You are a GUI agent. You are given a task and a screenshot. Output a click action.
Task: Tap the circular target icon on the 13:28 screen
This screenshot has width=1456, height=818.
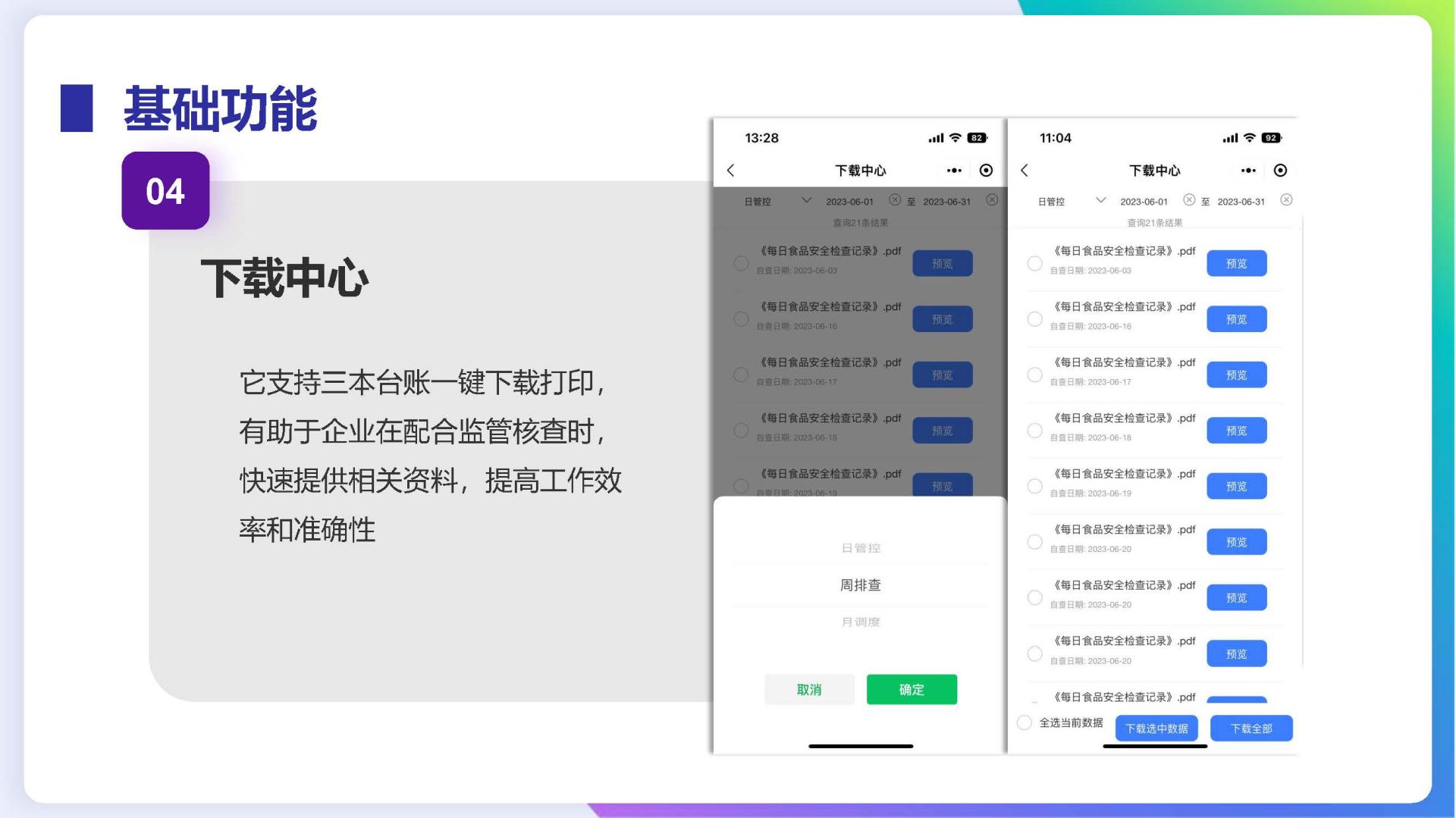click(x=986, y=171)
